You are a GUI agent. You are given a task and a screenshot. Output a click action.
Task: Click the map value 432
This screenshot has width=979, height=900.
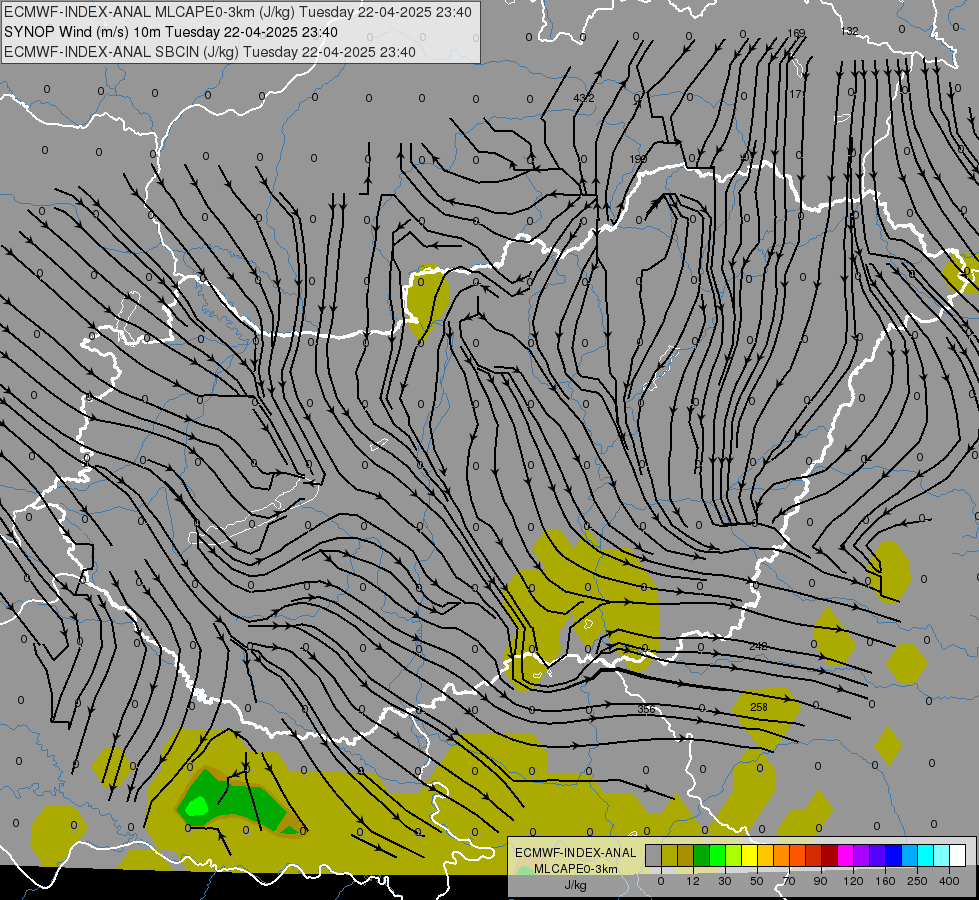pyautogui.click(x=584, y=98)
